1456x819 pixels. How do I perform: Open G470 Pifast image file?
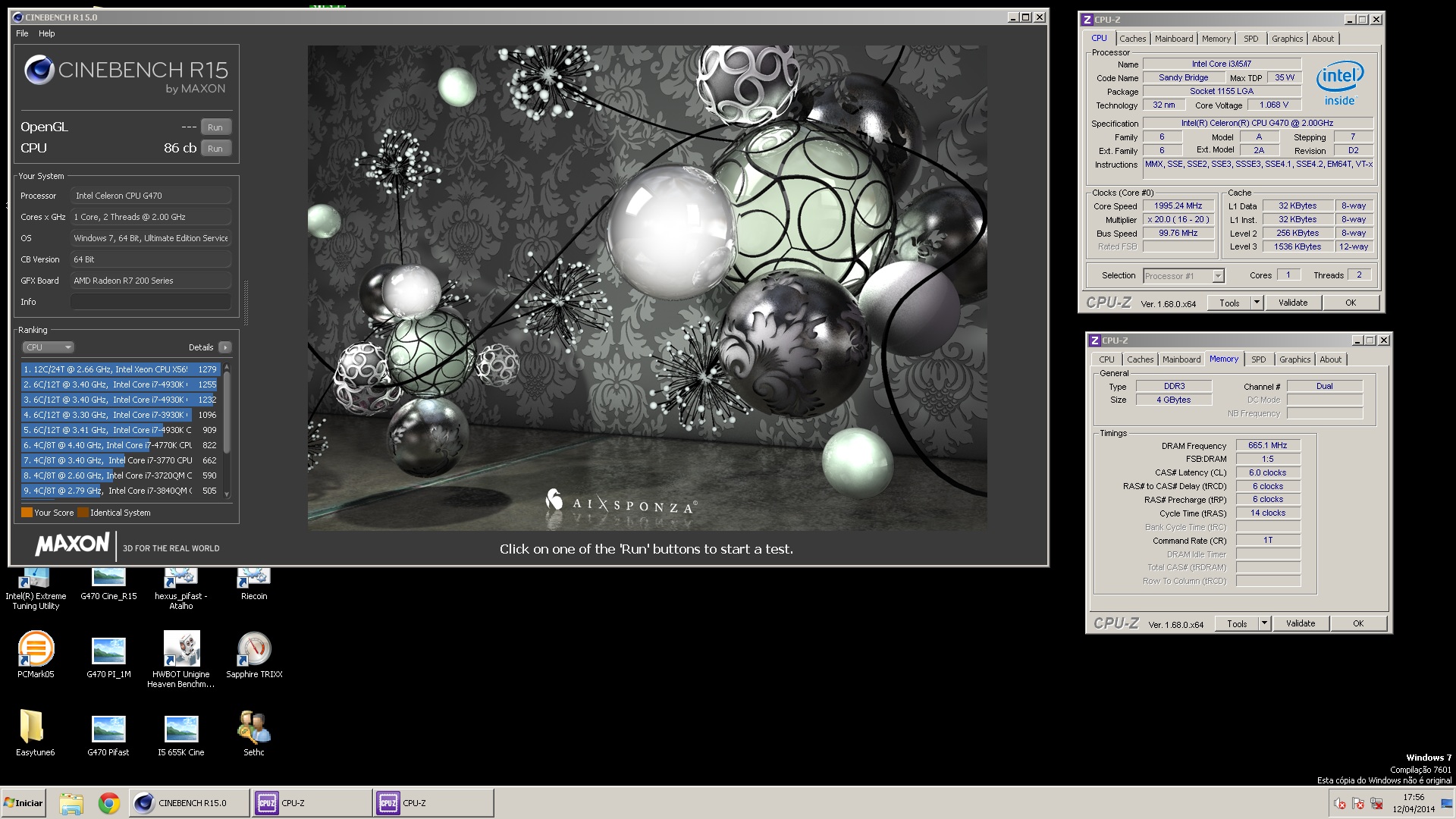click(108, 736)
